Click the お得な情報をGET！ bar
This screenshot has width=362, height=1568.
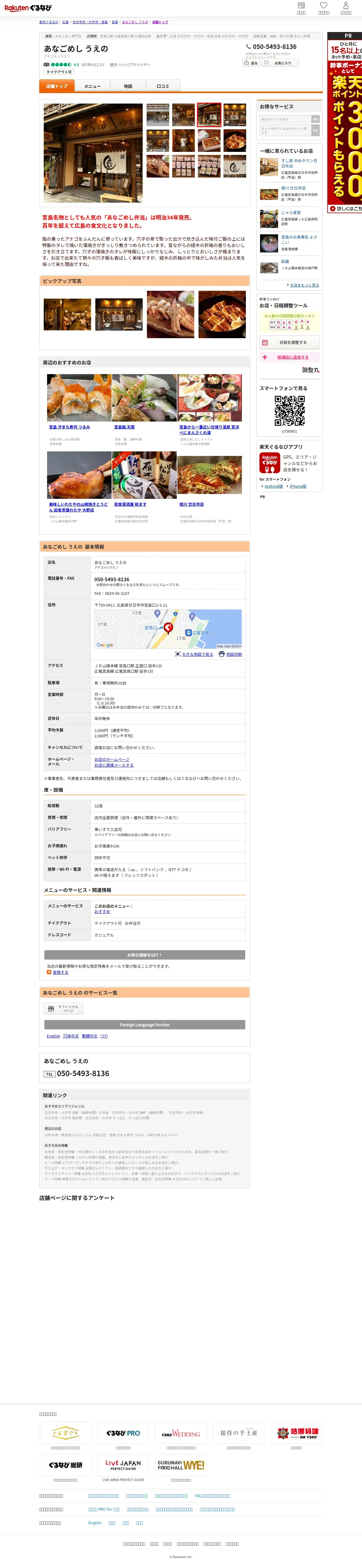(145, 955)
